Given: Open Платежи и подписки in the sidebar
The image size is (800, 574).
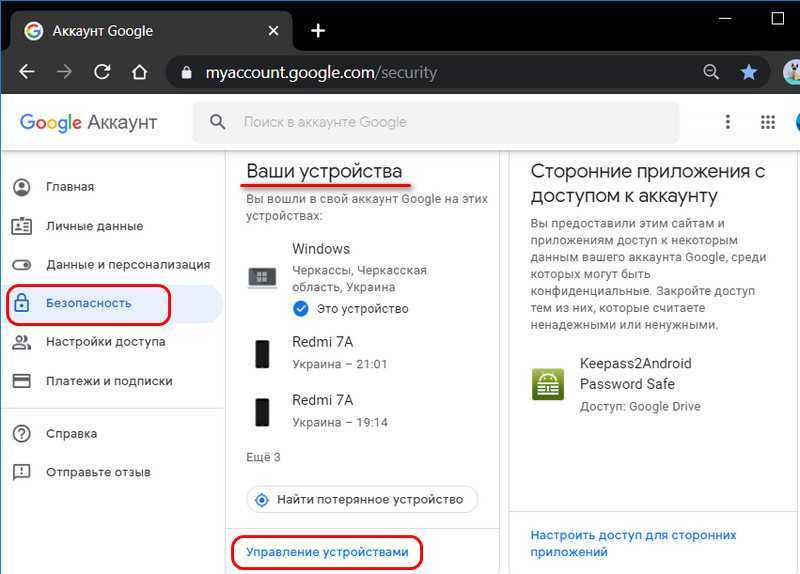Looking at the screenshot, I should tap(112, 381).
